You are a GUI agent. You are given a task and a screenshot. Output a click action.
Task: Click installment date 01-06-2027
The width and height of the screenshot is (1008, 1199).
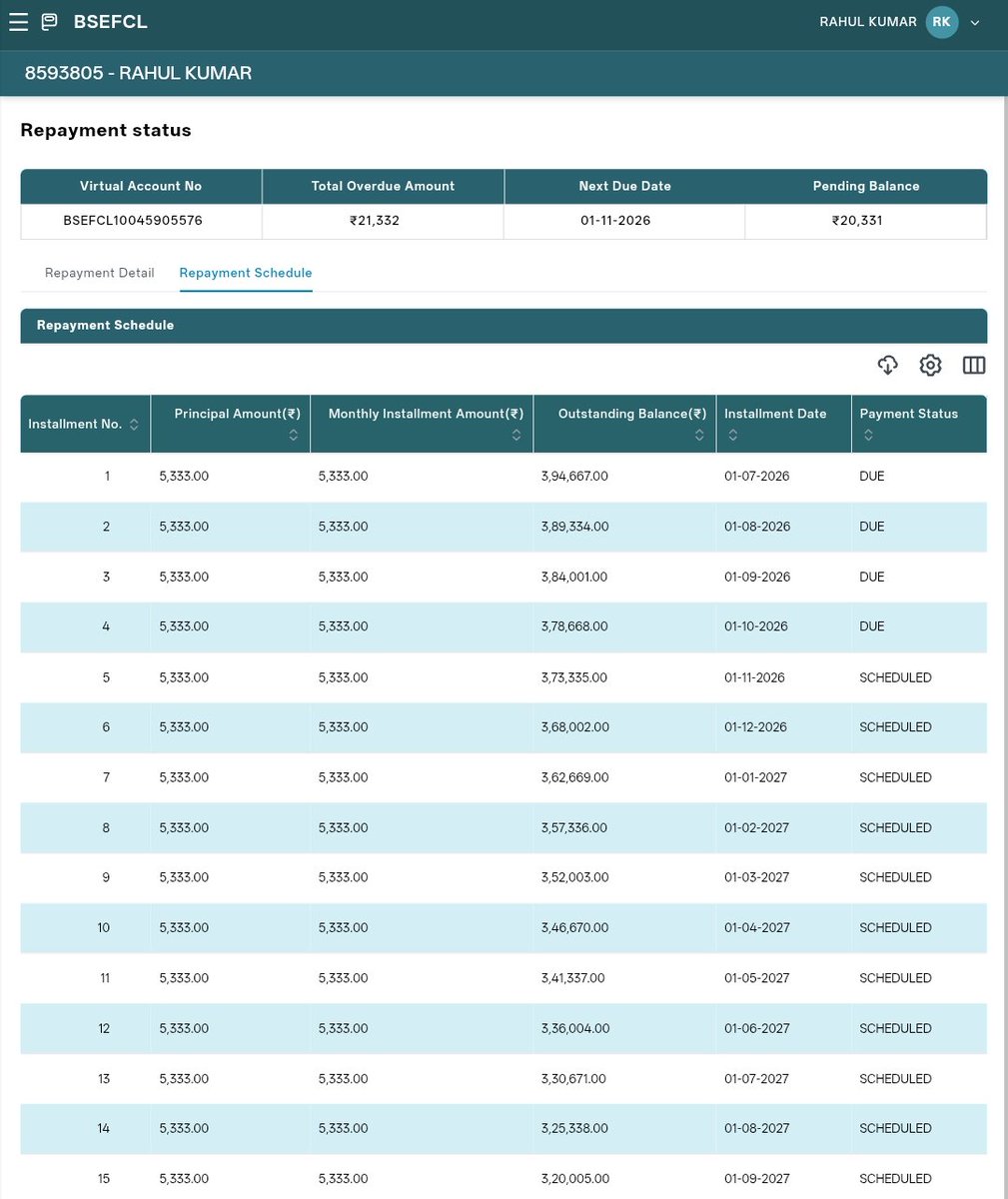[x=757, y=1028]
